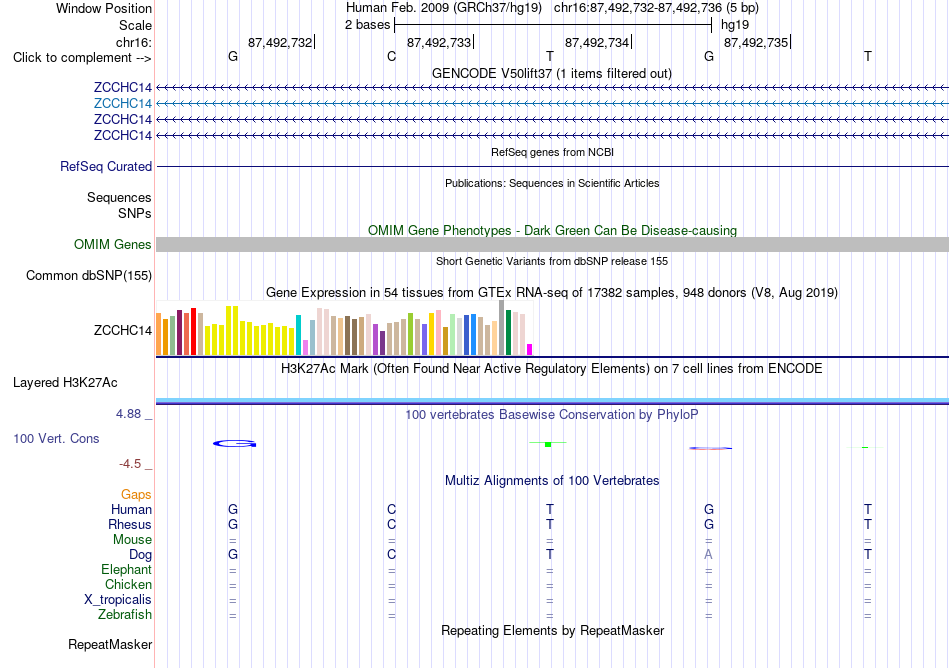This screenshot has width=950, height=668.
Task: Click the C base in the Human row
Action: (x=391, y=510)
